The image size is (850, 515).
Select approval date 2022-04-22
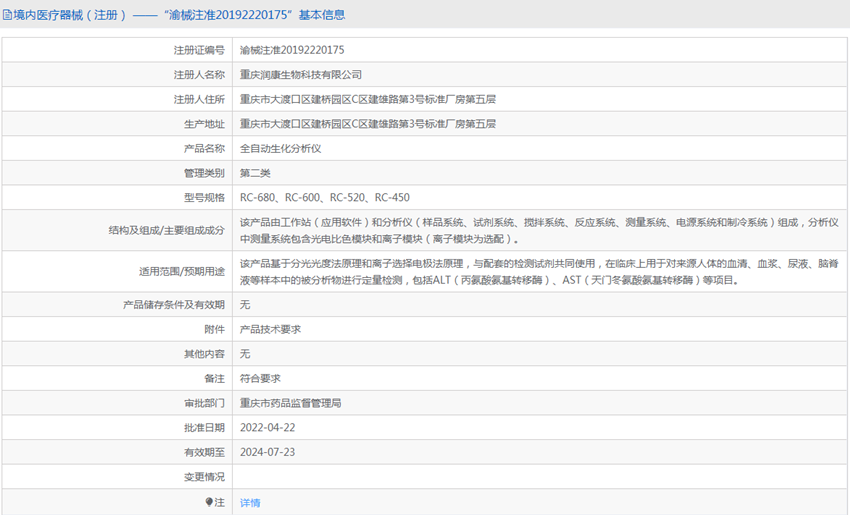coord(267,428)
